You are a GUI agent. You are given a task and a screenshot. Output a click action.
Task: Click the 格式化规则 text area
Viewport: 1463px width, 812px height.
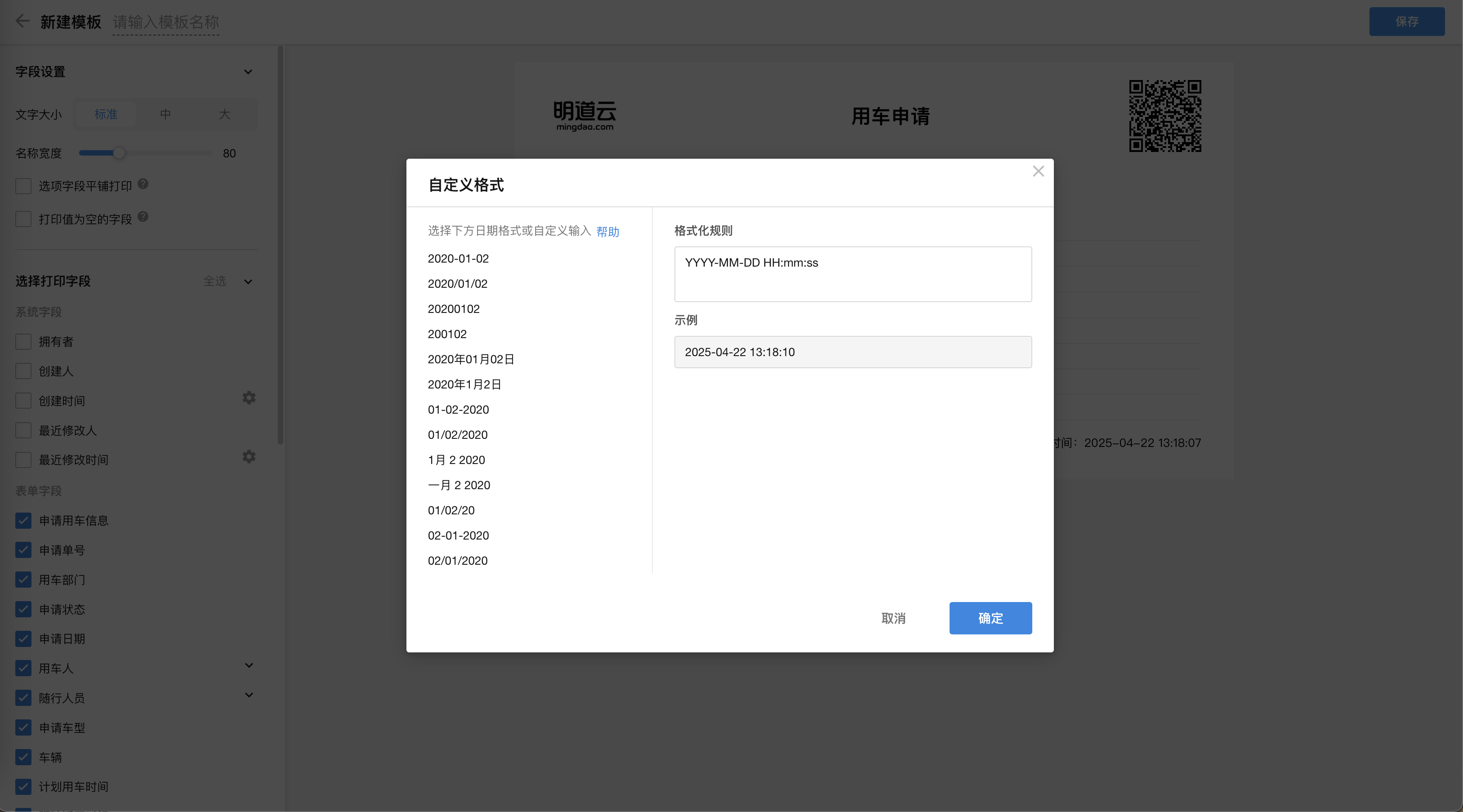[x=853, y=274]
